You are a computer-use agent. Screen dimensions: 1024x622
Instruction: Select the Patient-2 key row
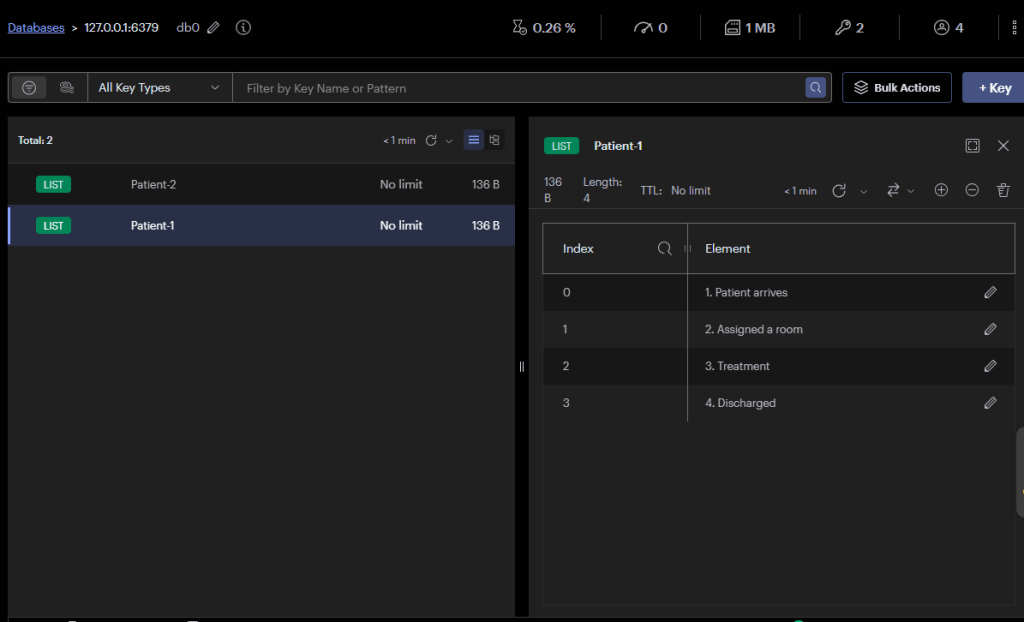tap(260, 185)
